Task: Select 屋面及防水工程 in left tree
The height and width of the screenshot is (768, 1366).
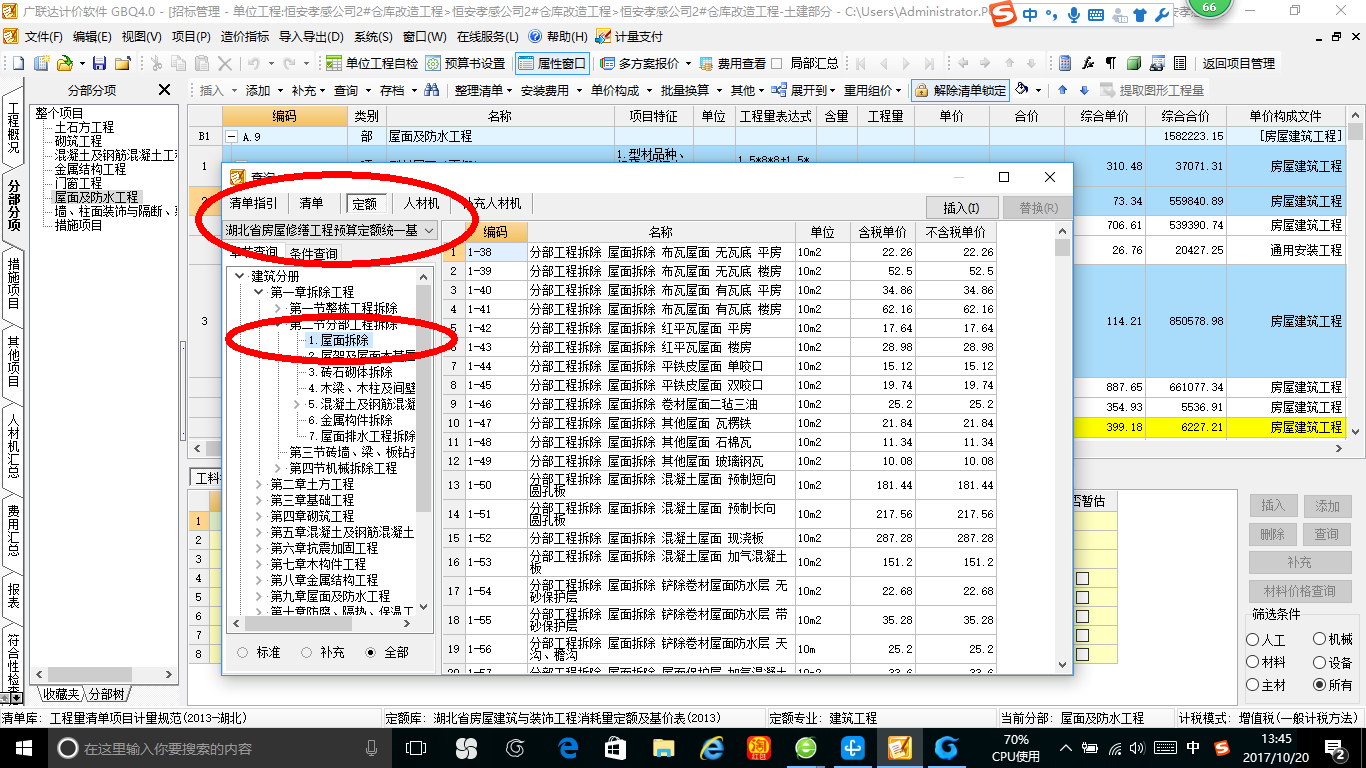Action: click(x=96, y=198)
